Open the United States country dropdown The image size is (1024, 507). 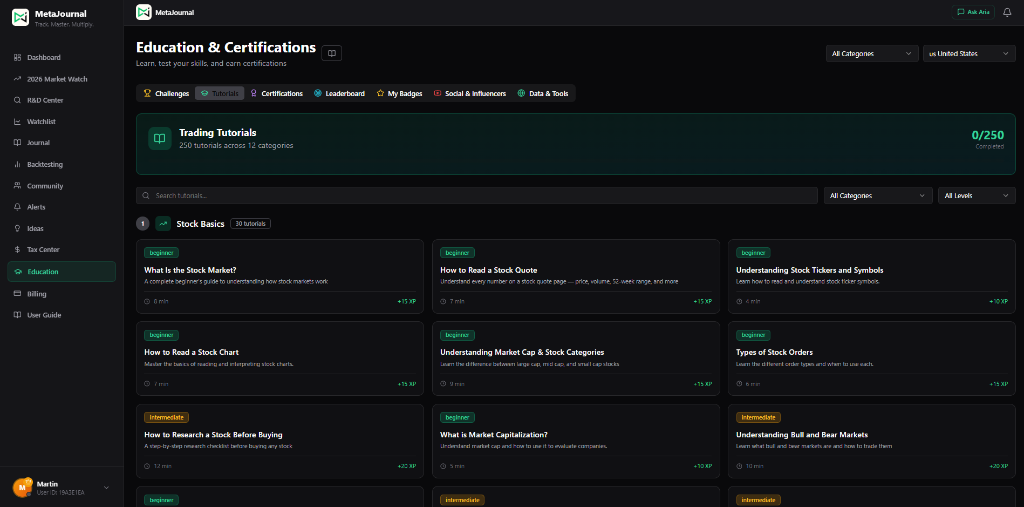(x=969, y=54)
